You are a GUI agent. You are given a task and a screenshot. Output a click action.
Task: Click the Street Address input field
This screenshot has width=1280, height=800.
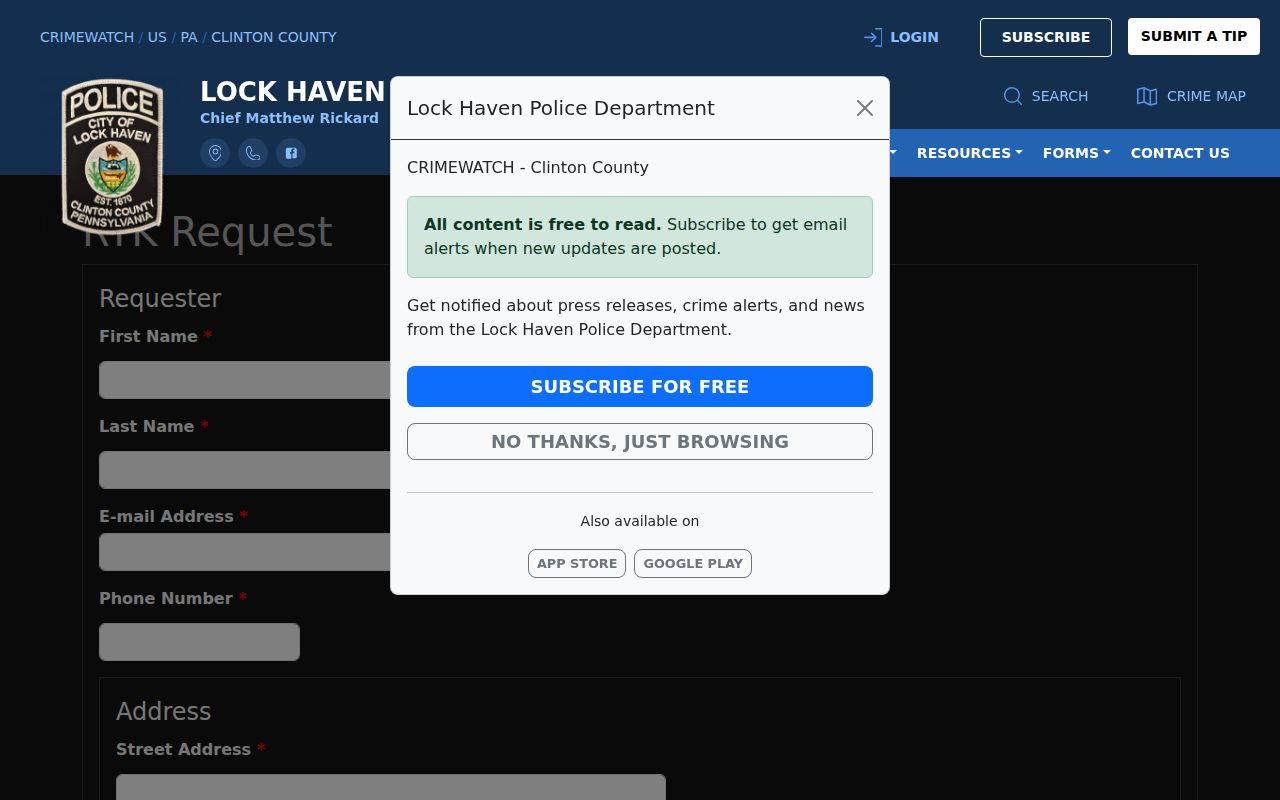tap(390, 787)
